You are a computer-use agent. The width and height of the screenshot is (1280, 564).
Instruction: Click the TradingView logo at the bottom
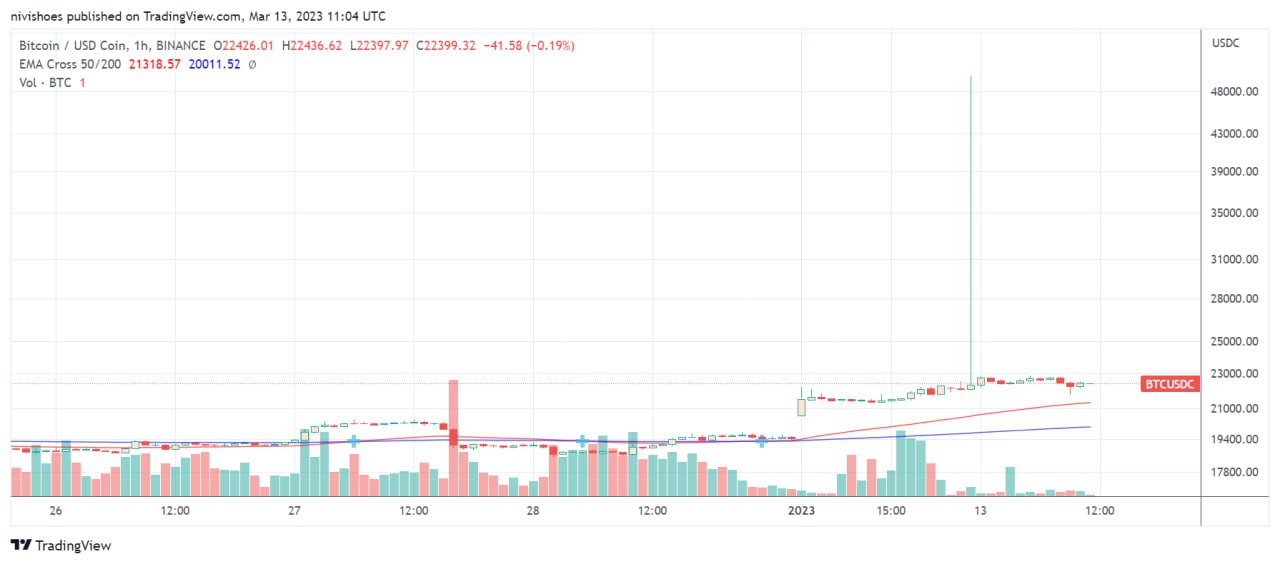tap(61, 545)
